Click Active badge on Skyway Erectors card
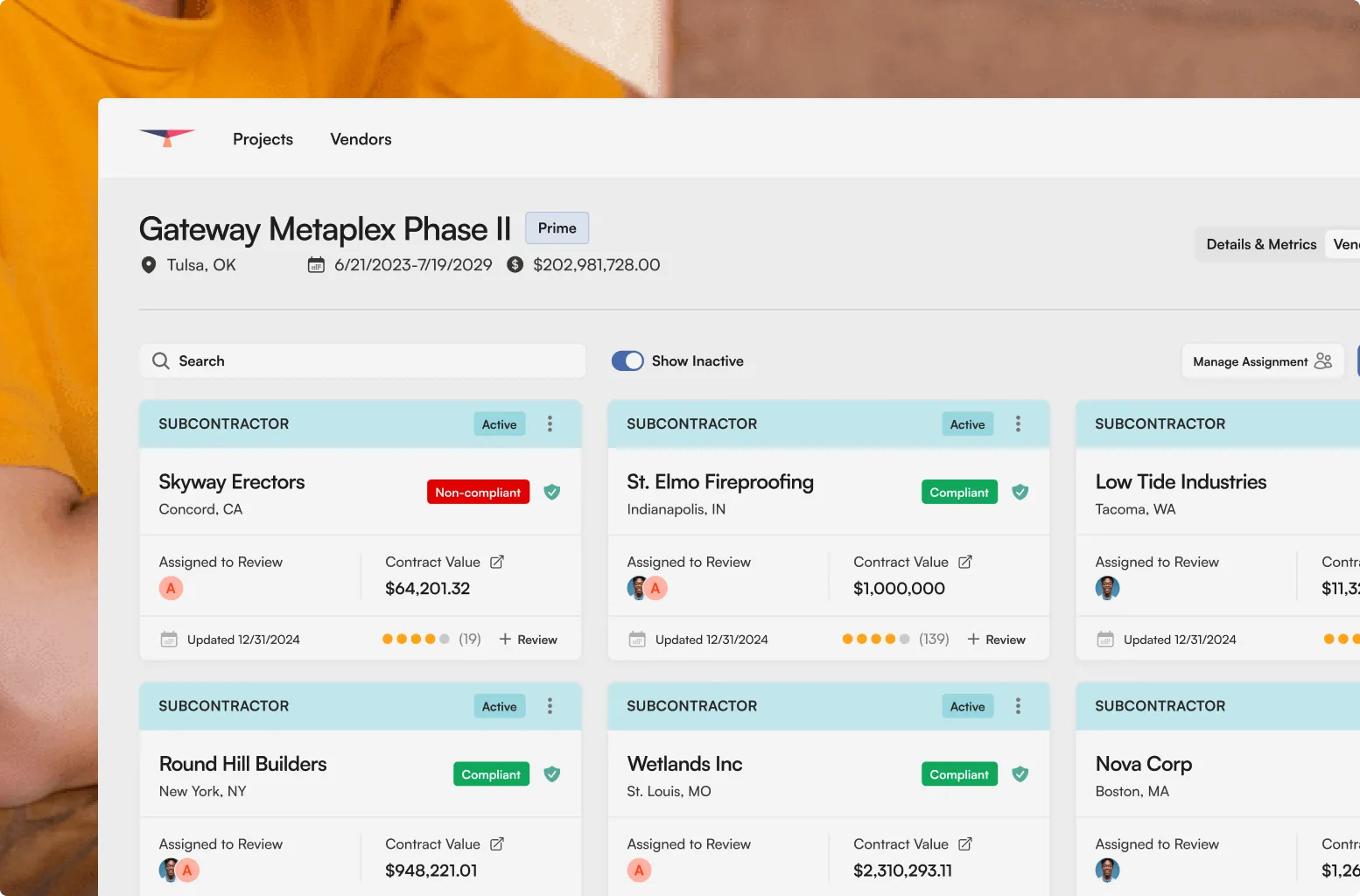Image resolution: width=1360 pixels, height=896 pixels. 500,424
